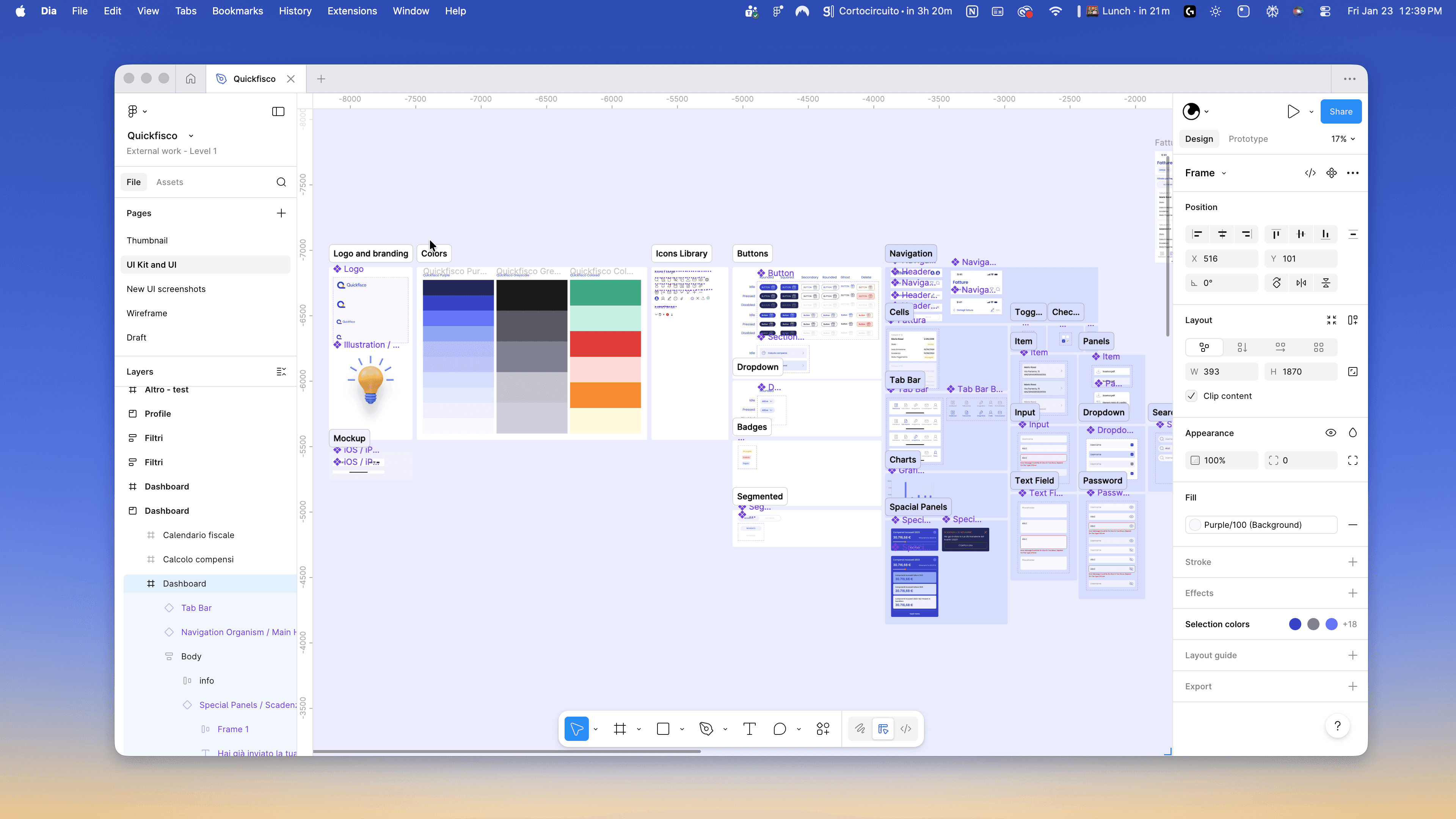Click the Share button
The image size is (1456, 819).
[x=1341, y=111]
